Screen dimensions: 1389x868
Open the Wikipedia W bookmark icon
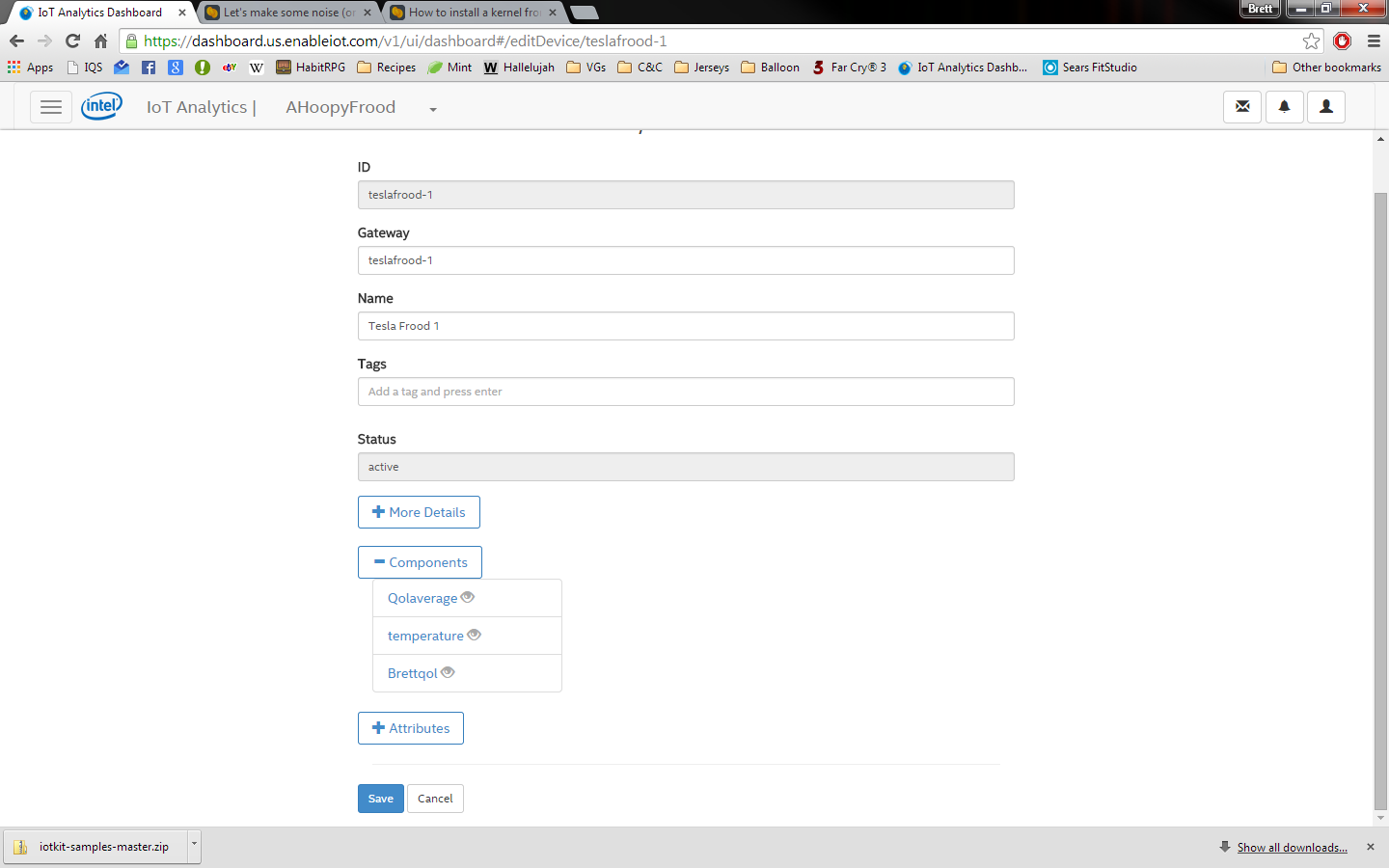[257, 68]
